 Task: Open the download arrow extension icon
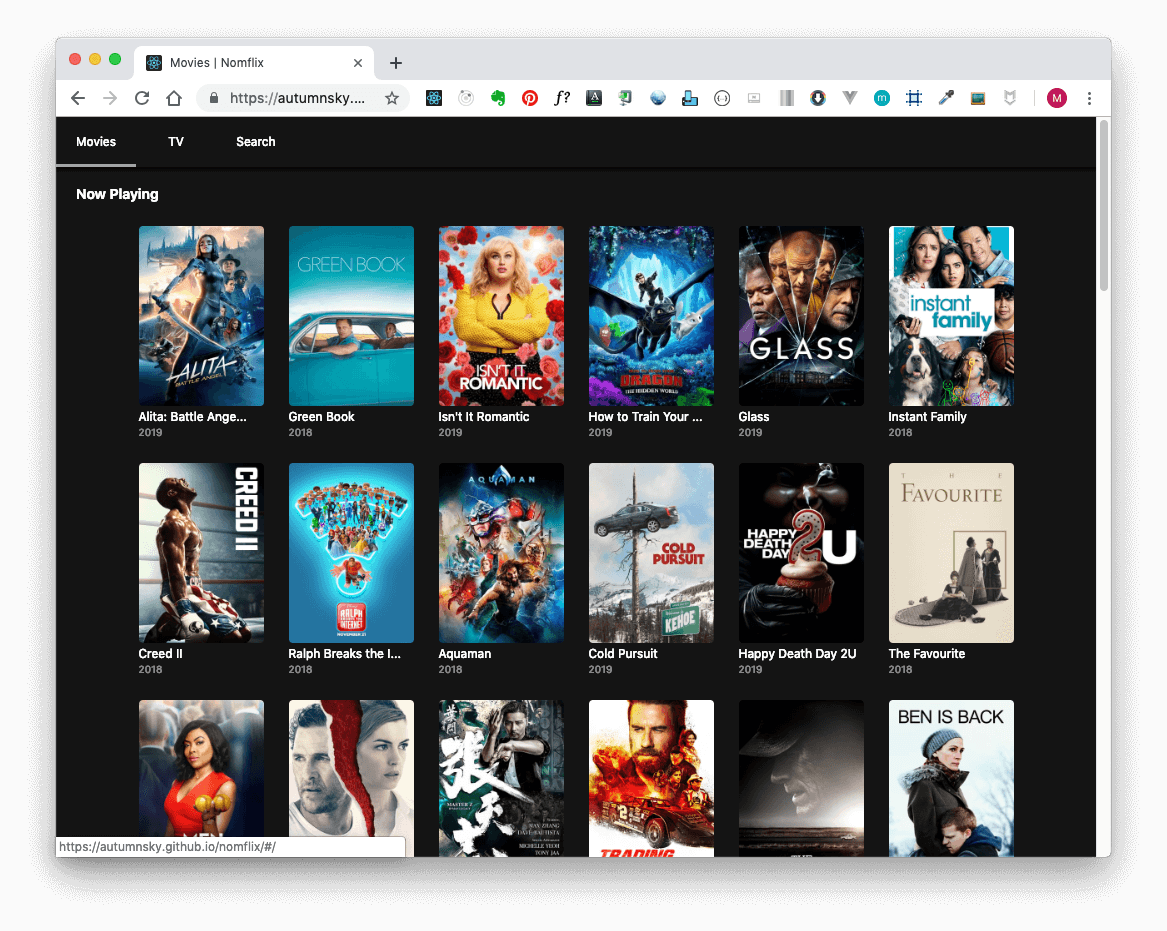coord(818,98)
